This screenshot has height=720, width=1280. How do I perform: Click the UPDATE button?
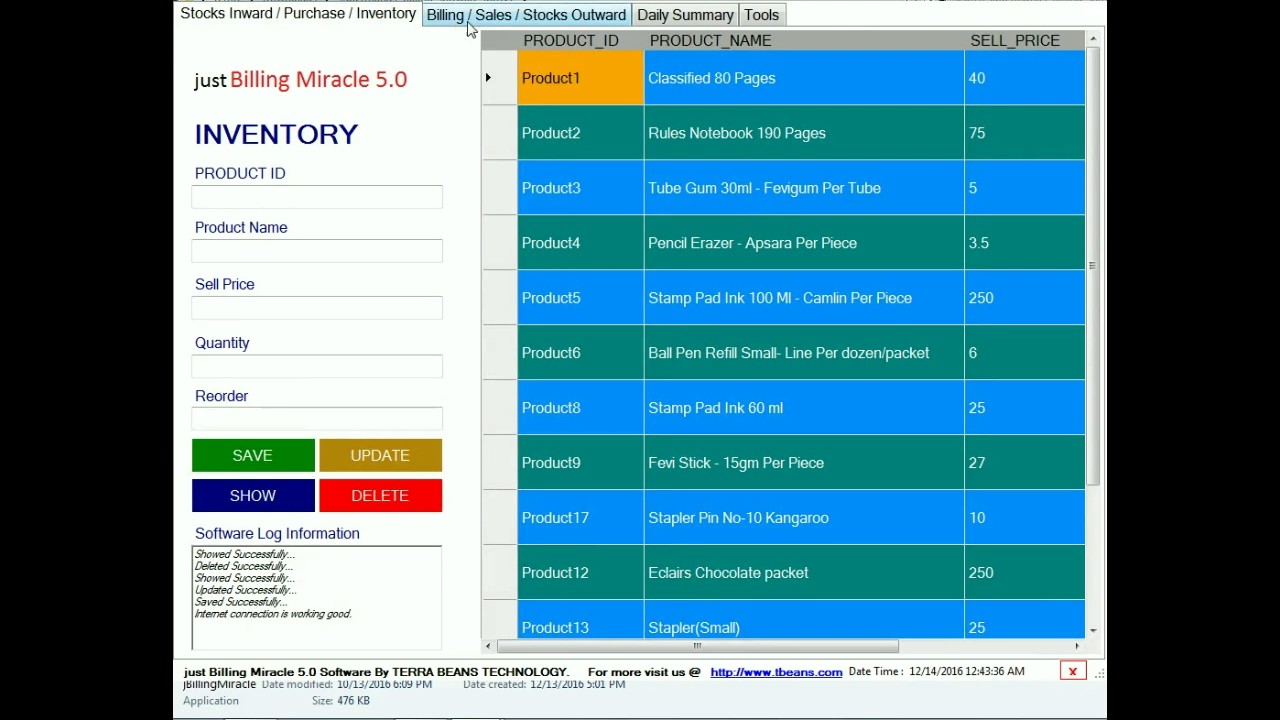tap(380, 455)
